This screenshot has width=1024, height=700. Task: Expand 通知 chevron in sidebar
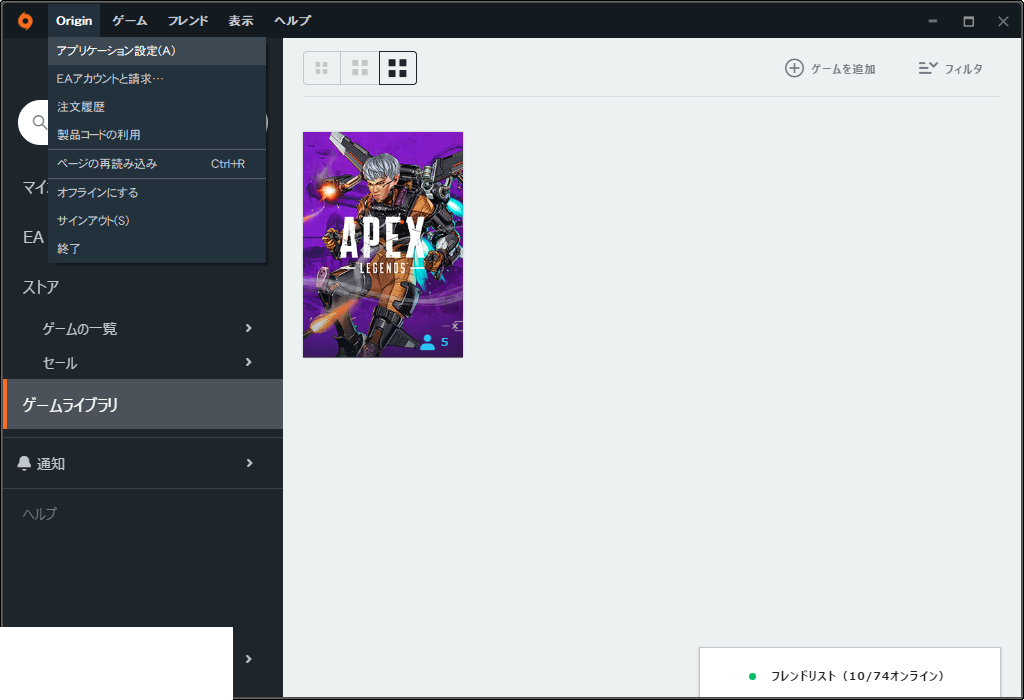249,463
